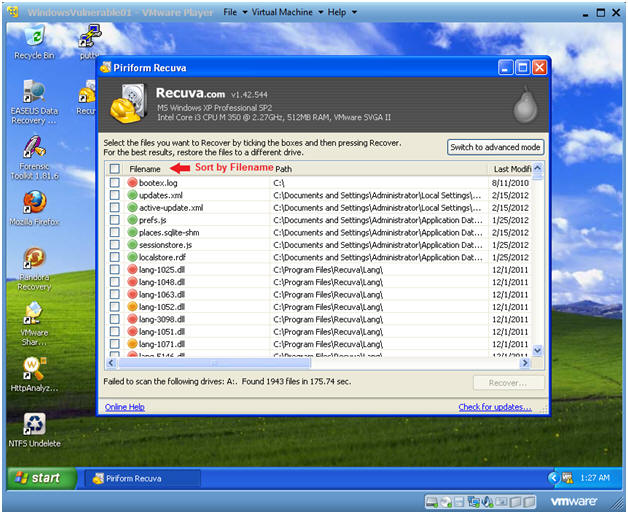
Task: Click the Recuva hard-hat logo in header
Action: click(x=128, y=103)
